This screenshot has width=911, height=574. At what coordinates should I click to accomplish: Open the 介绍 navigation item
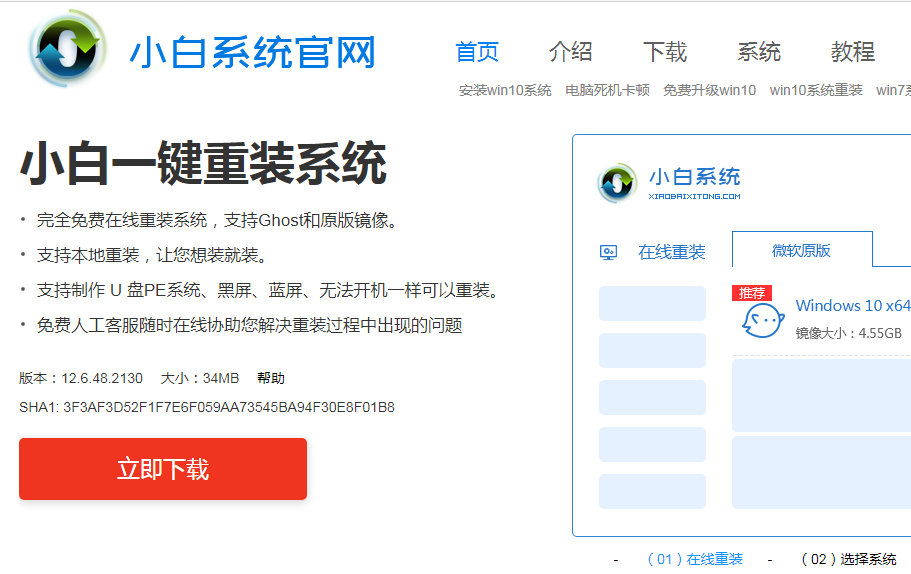[570, 52]
